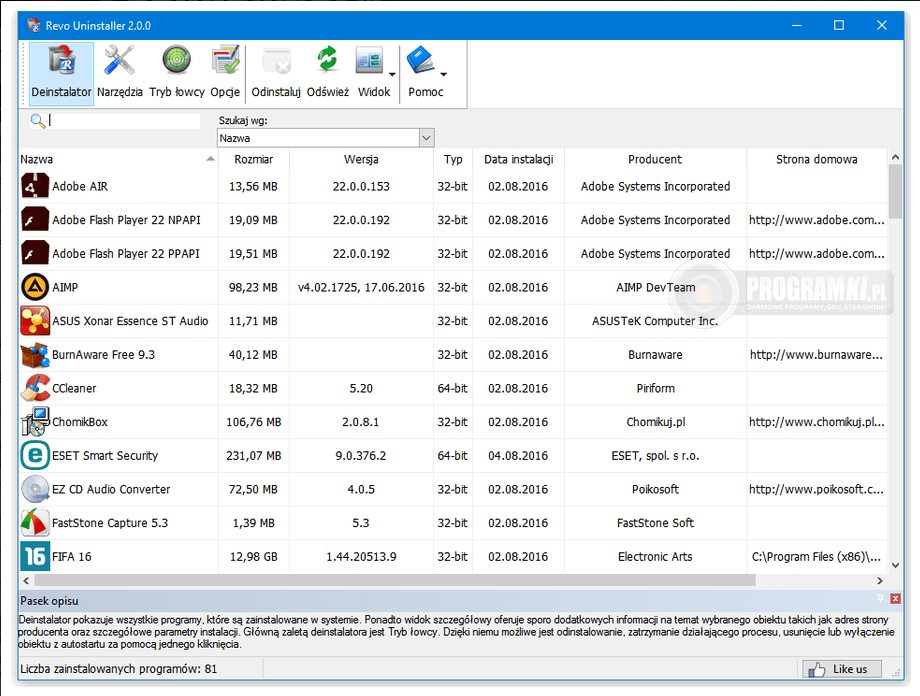Select the AIMP program icon
The image size is (920, 696).
[35, 287]
